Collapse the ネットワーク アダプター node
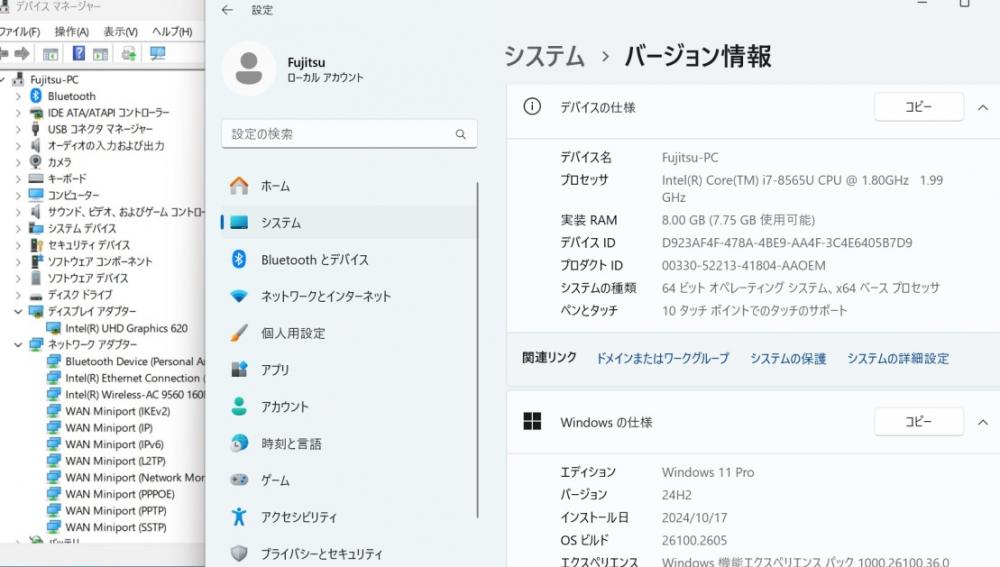The image size is (1000, 567). tap(18, 344)
